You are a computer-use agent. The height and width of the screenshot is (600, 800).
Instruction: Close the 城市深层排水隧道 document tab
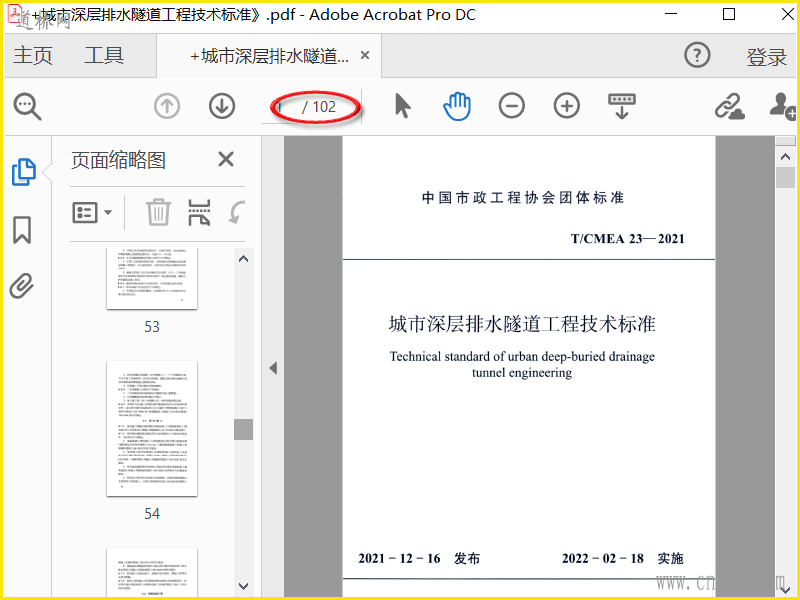point(365,55)
